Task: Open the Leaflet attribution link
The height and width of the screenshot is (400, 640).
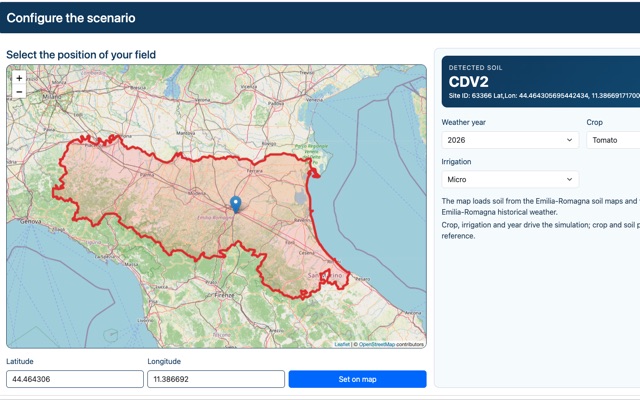Action: coord(342,344)
